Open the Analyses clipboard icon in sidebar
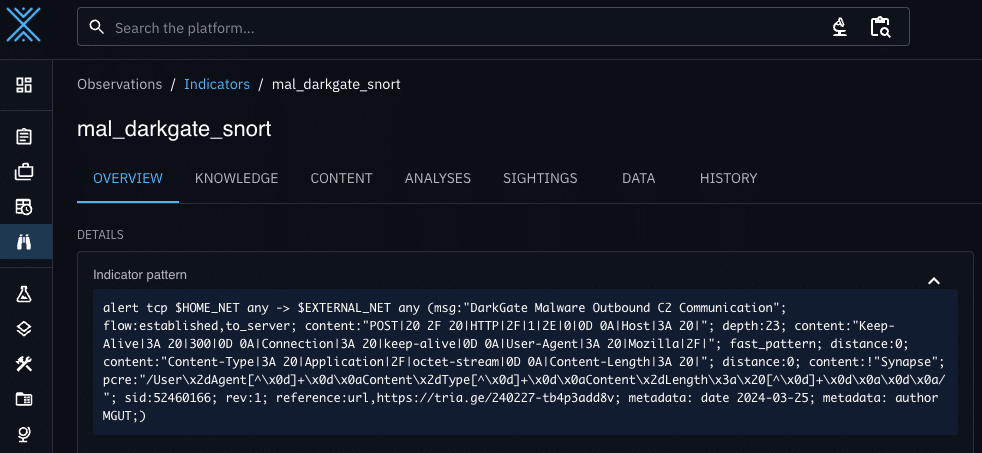The height and width of the screenshot is (453, 982). 24,137
